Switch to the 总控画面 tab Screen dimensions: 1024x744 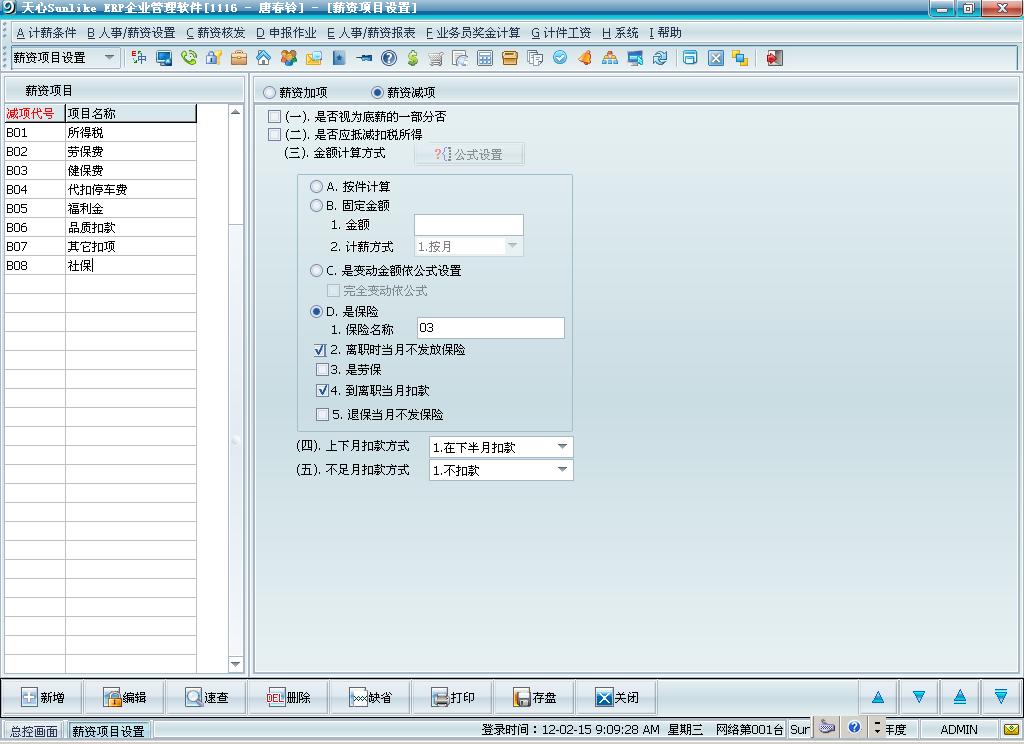(x=34, y=731)
